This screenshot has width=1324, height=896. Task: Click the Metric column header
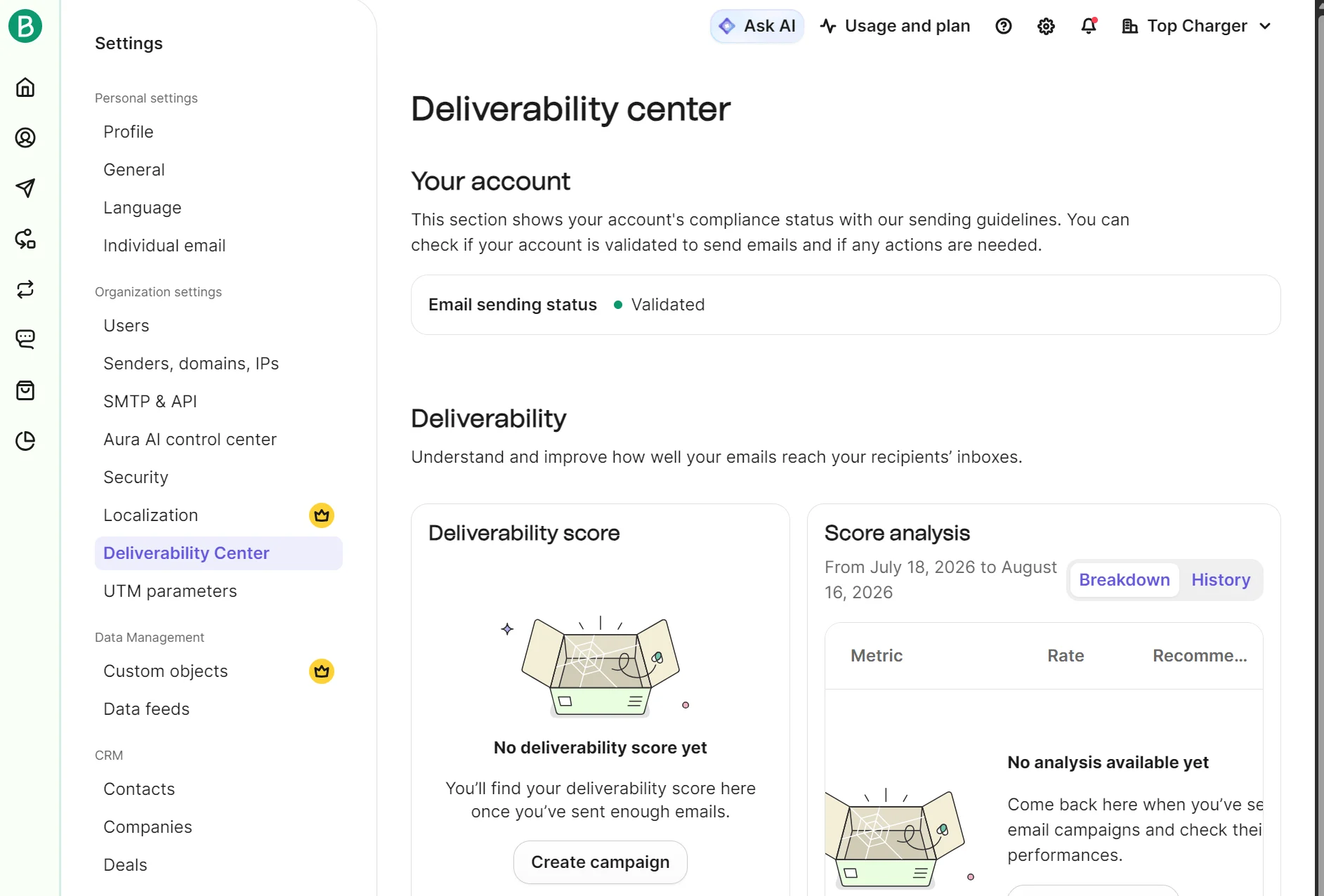pos(877,656)
